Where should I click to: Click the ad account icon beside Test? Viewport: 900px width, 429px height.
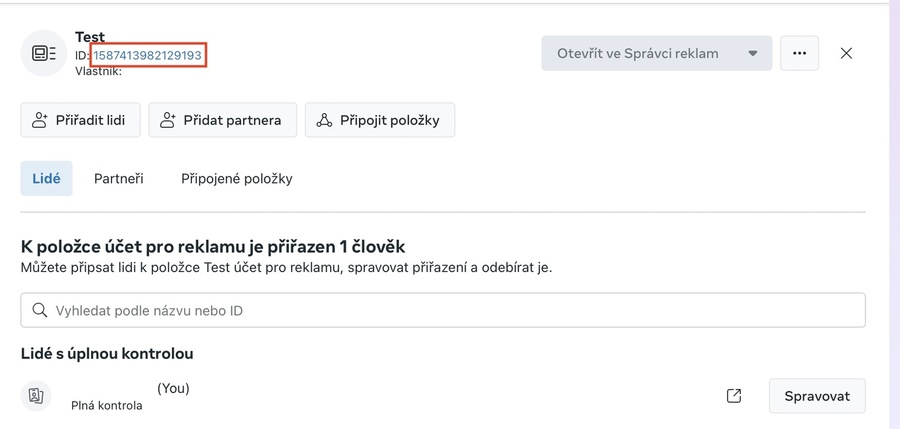pyautogui.click(x=44, y=53)
